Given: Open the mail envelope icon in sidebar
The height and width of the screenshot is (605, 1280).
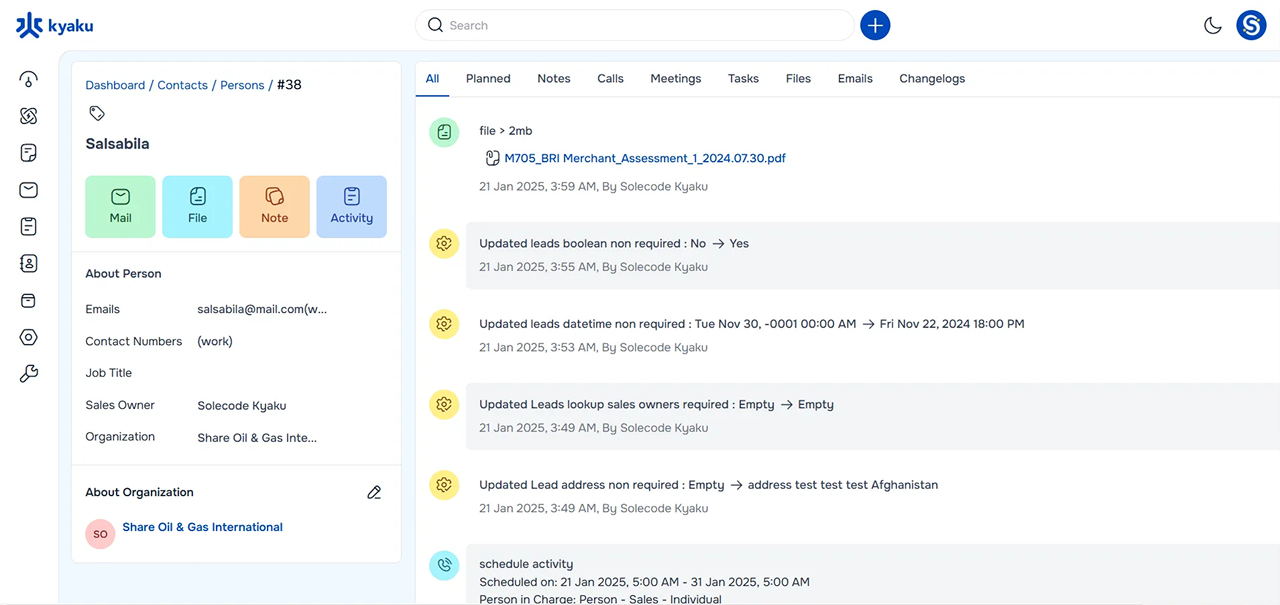Looking at the screenshot, I should [x=28, y=190].
